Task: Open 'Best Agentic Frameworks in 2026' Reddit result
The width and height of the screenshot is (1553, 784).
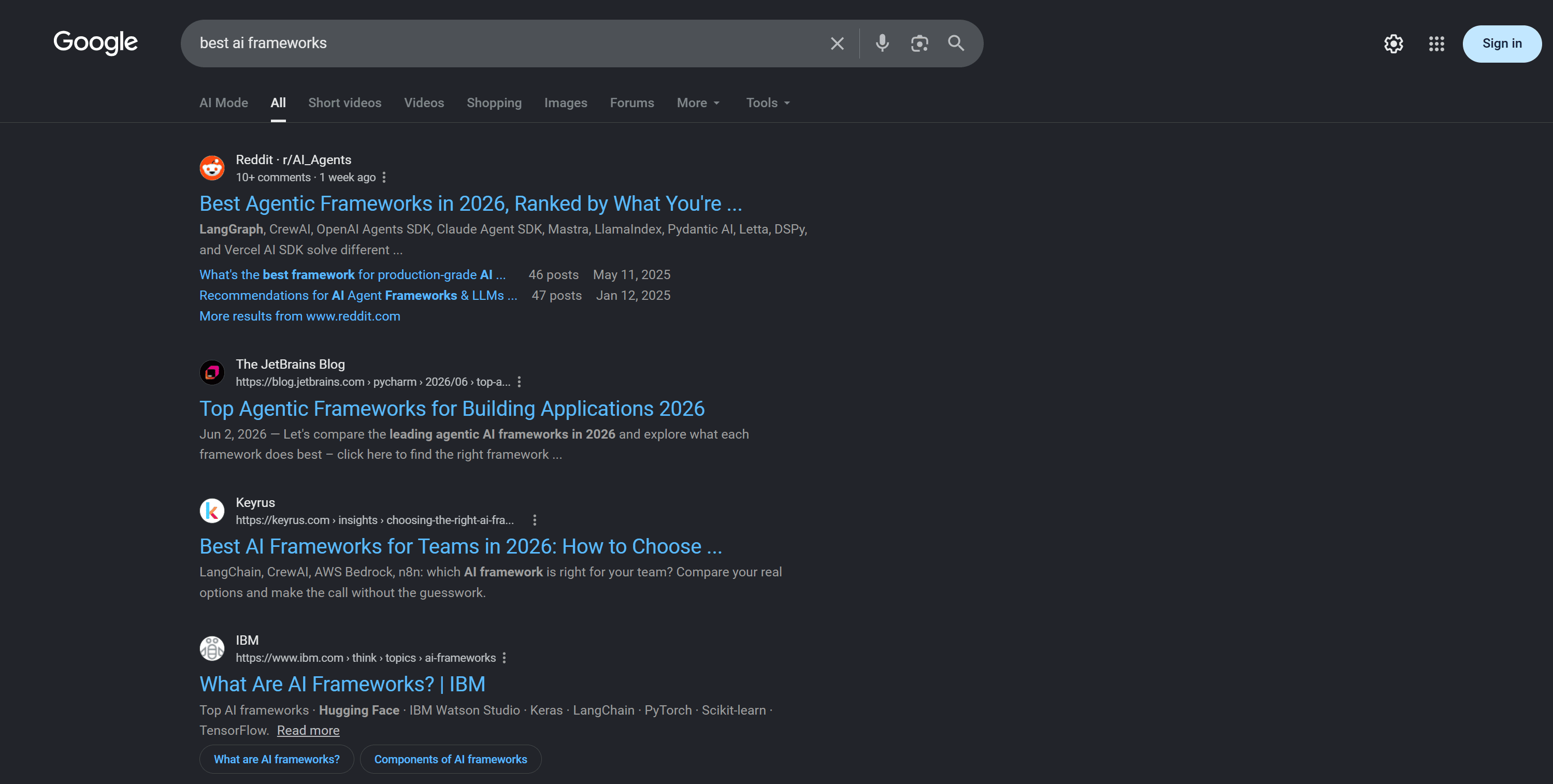Action: point(471,204)
